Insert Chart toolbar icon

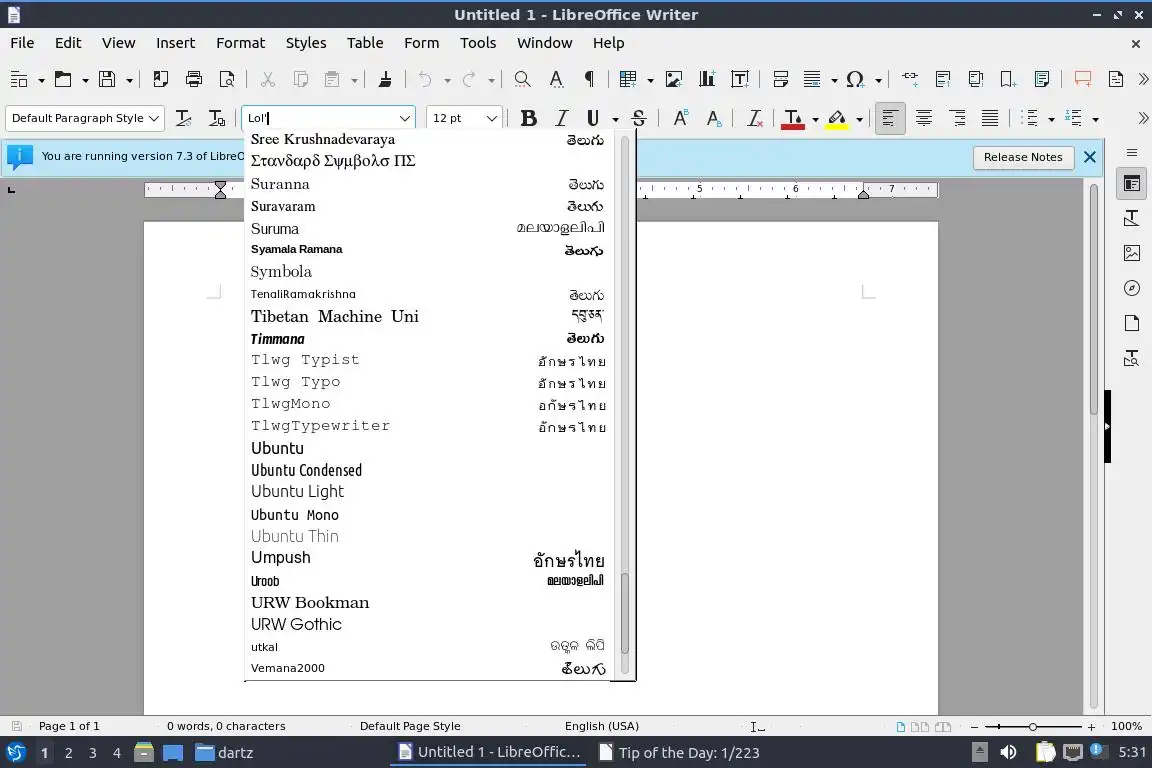[x=707, y=79]
